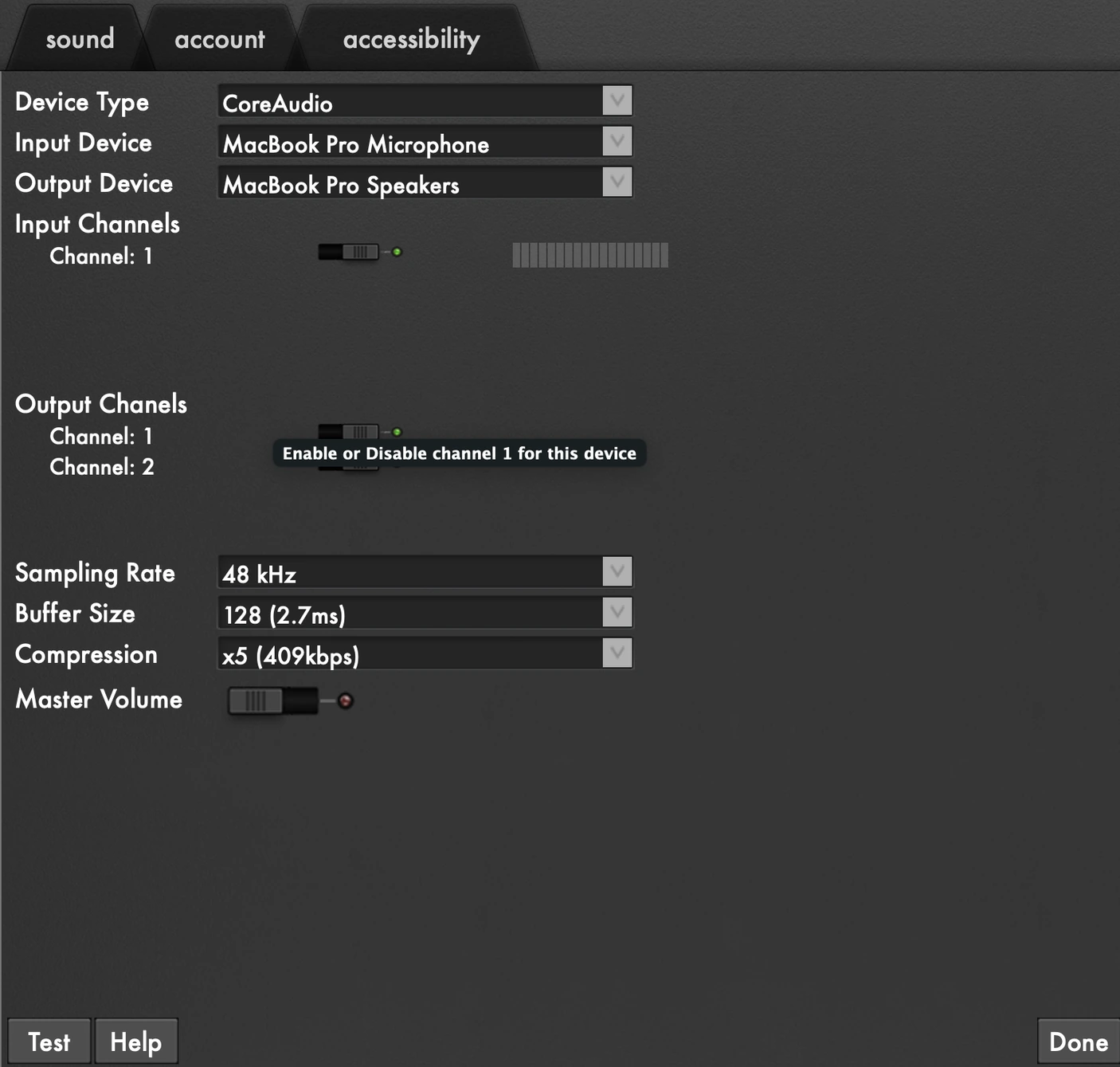Click the "Input Channels" heading
The image size is (1120, 1067).
[97, 225]
